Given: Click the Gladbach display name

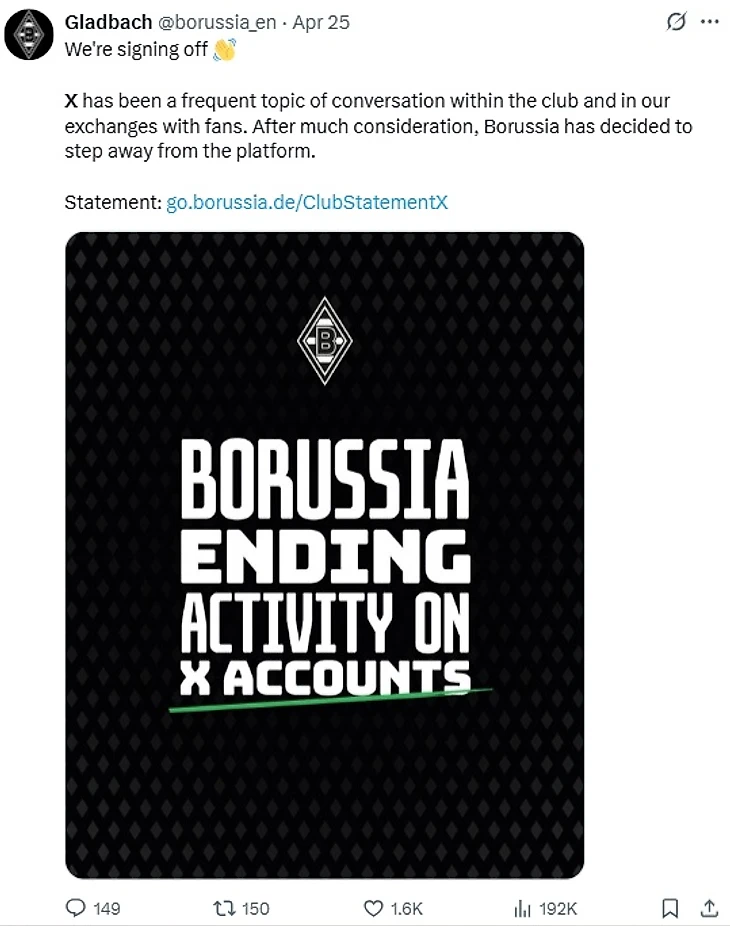Looking at the screenshot, I should [x=108, y=22].
